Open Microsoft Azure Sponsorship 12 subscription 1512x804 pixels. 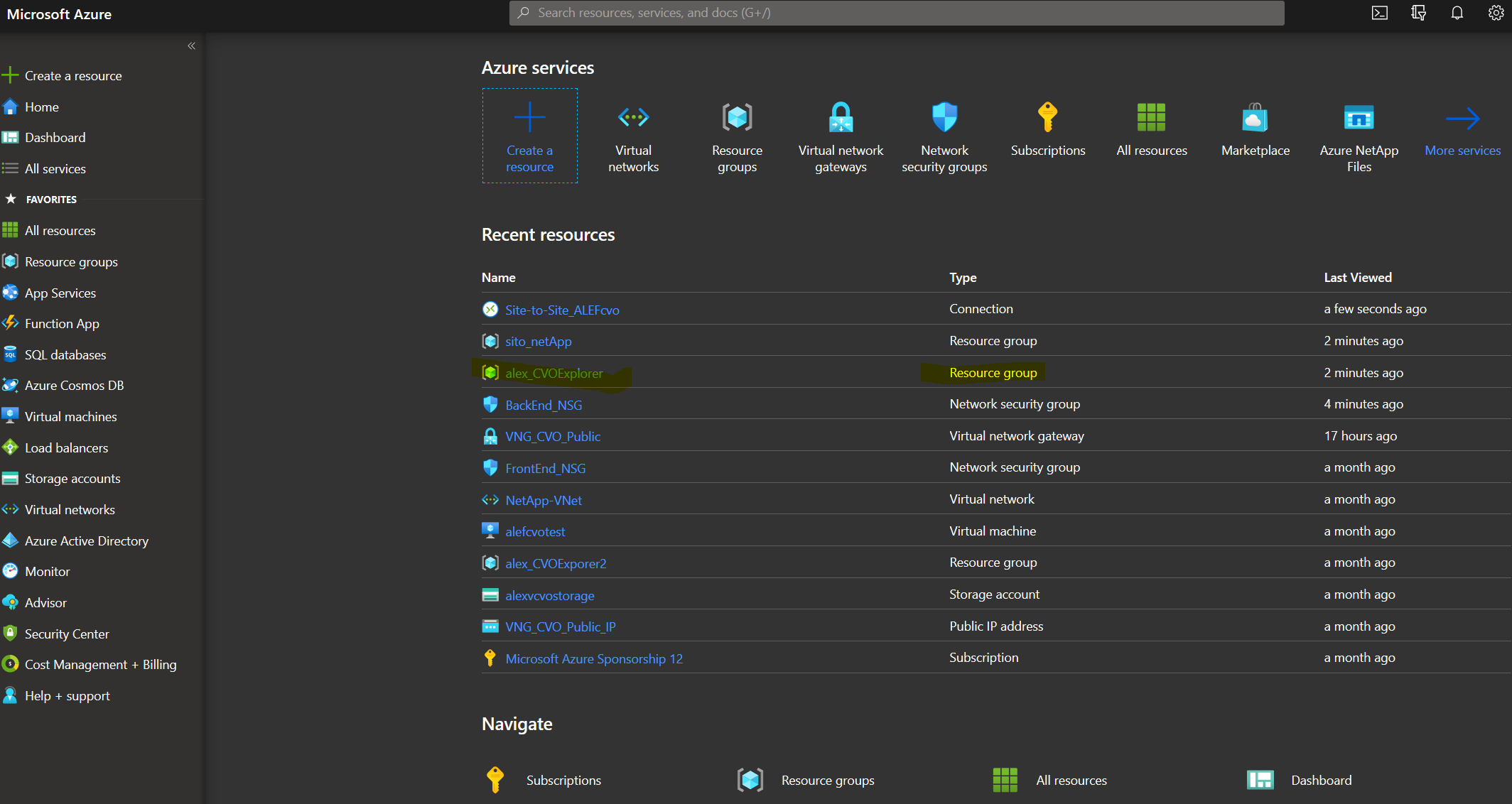pos(594,659)
